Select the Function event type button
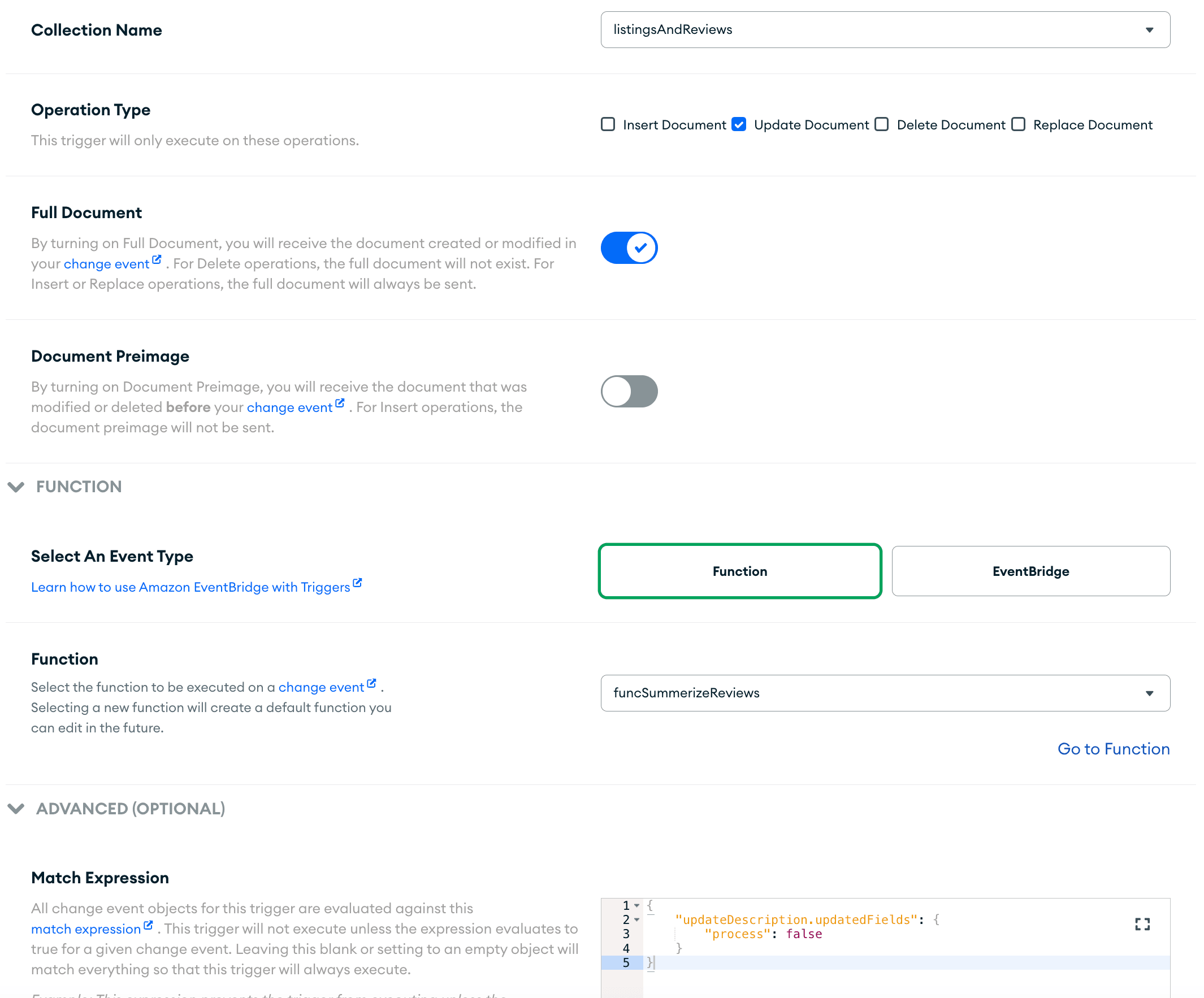Viewport: 1204px width, 998px height. click(740, 571)
